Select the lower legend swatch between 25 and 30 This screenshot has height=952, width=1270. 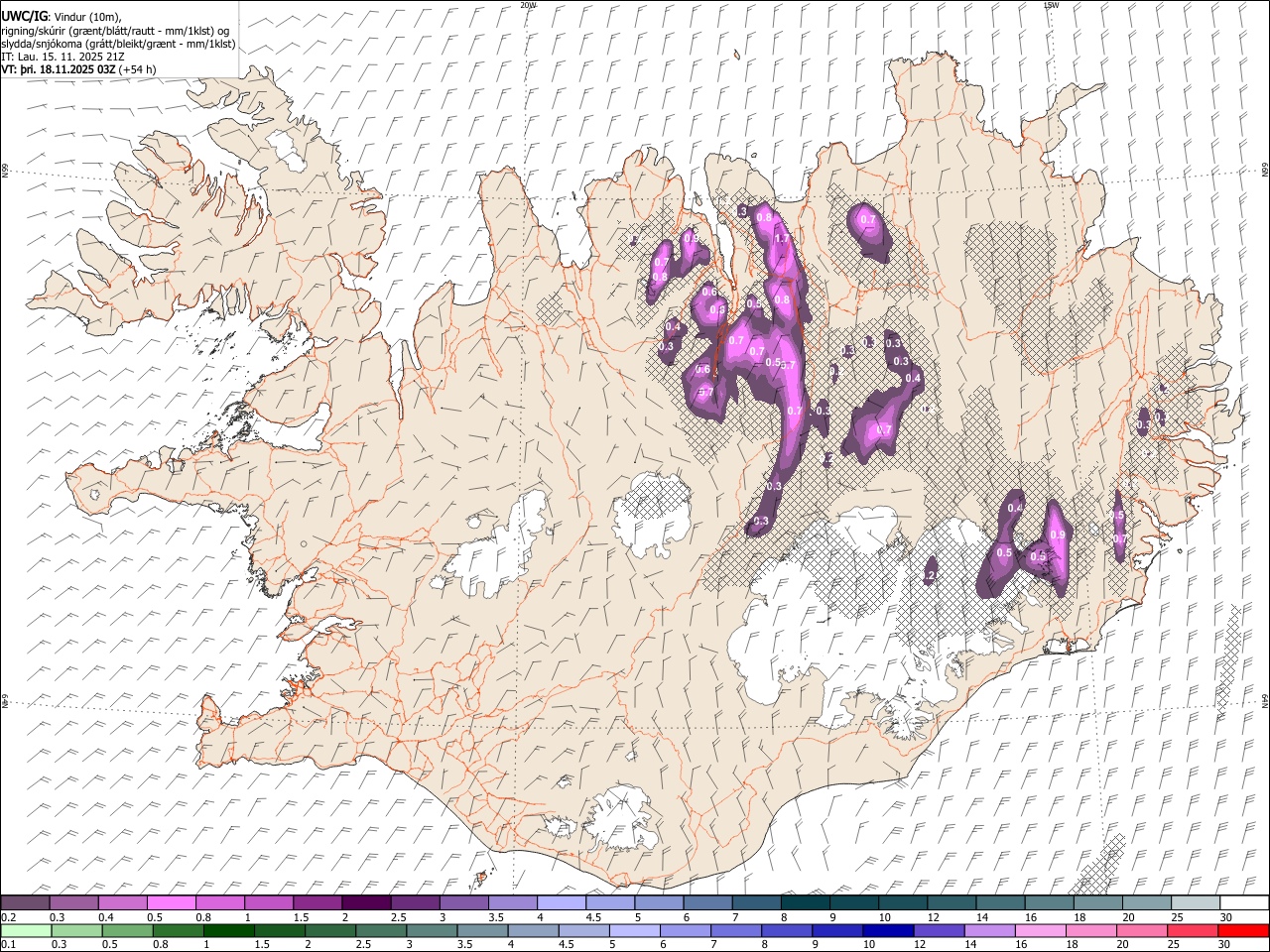pyautogui.click(x=1194, y=930)
